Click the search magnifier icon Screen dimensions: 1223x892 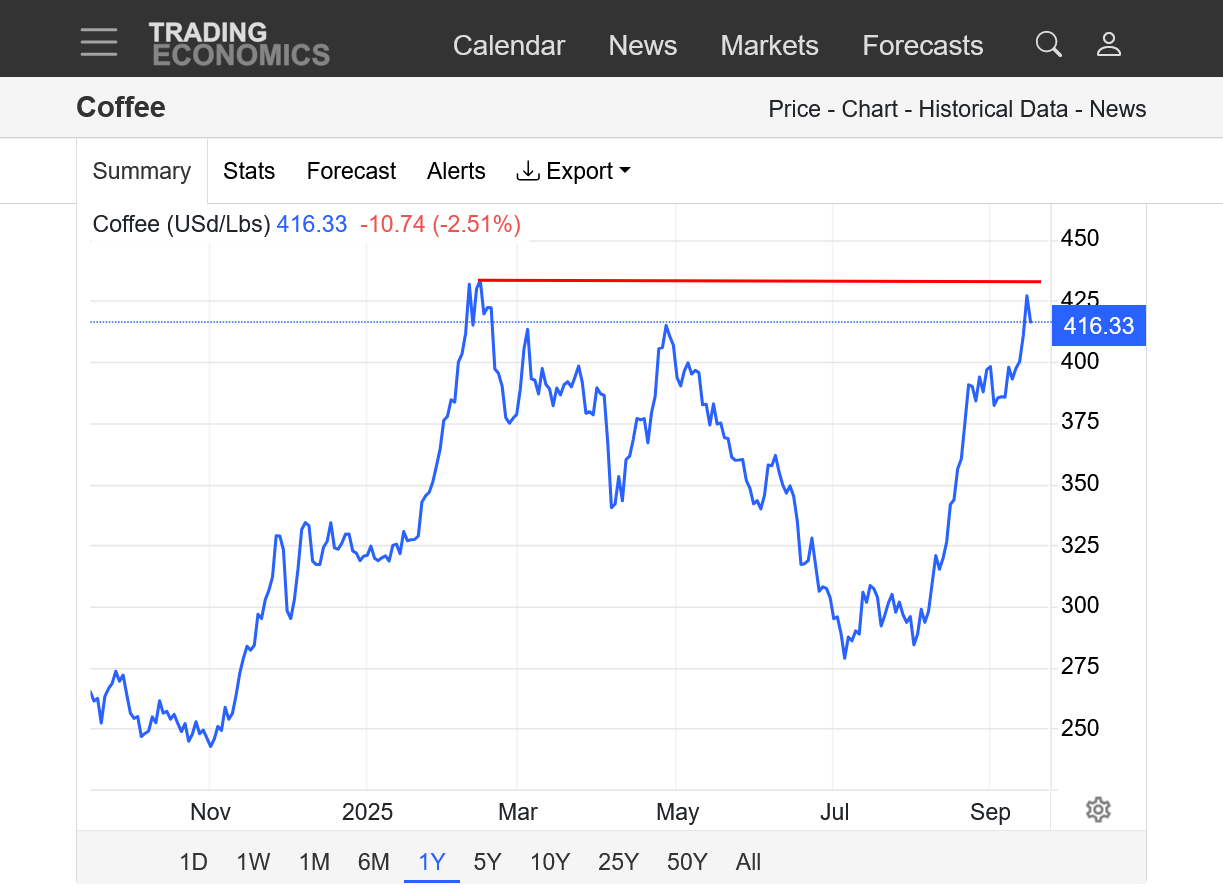(1048, 44)
